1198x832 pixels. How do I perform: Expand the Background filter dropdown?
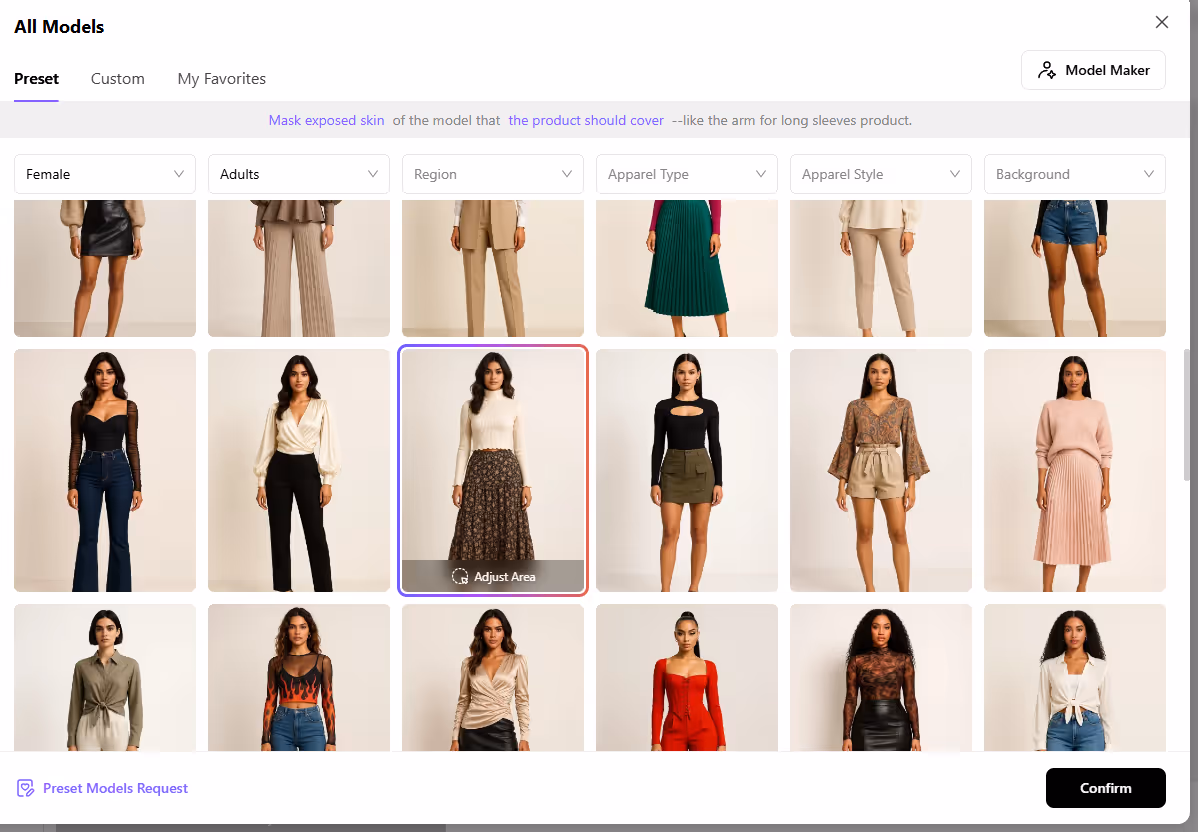[x=1075, y=174]
